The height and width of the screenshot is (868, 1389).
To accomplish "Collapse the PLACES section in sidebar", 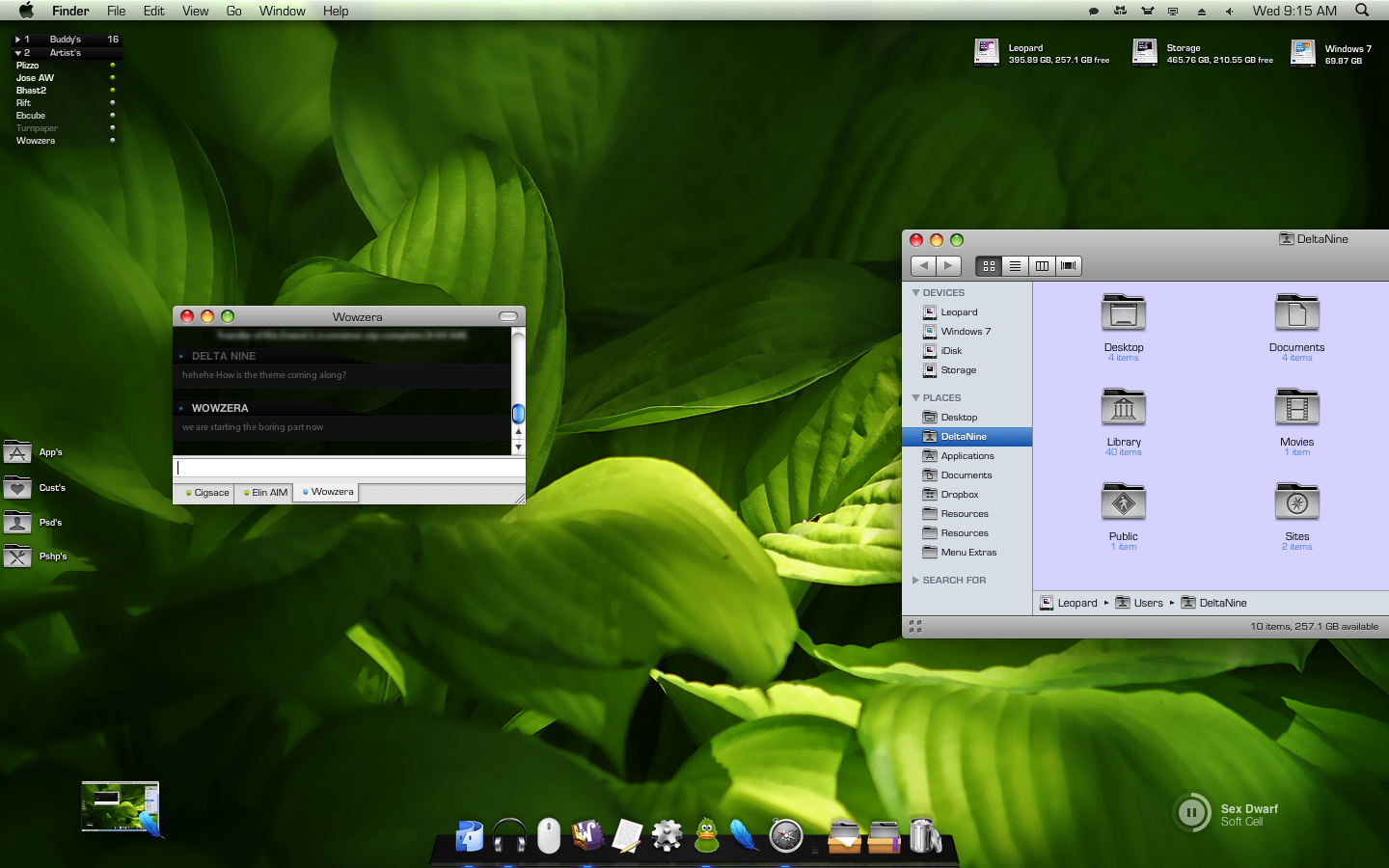I will (915, 397).
